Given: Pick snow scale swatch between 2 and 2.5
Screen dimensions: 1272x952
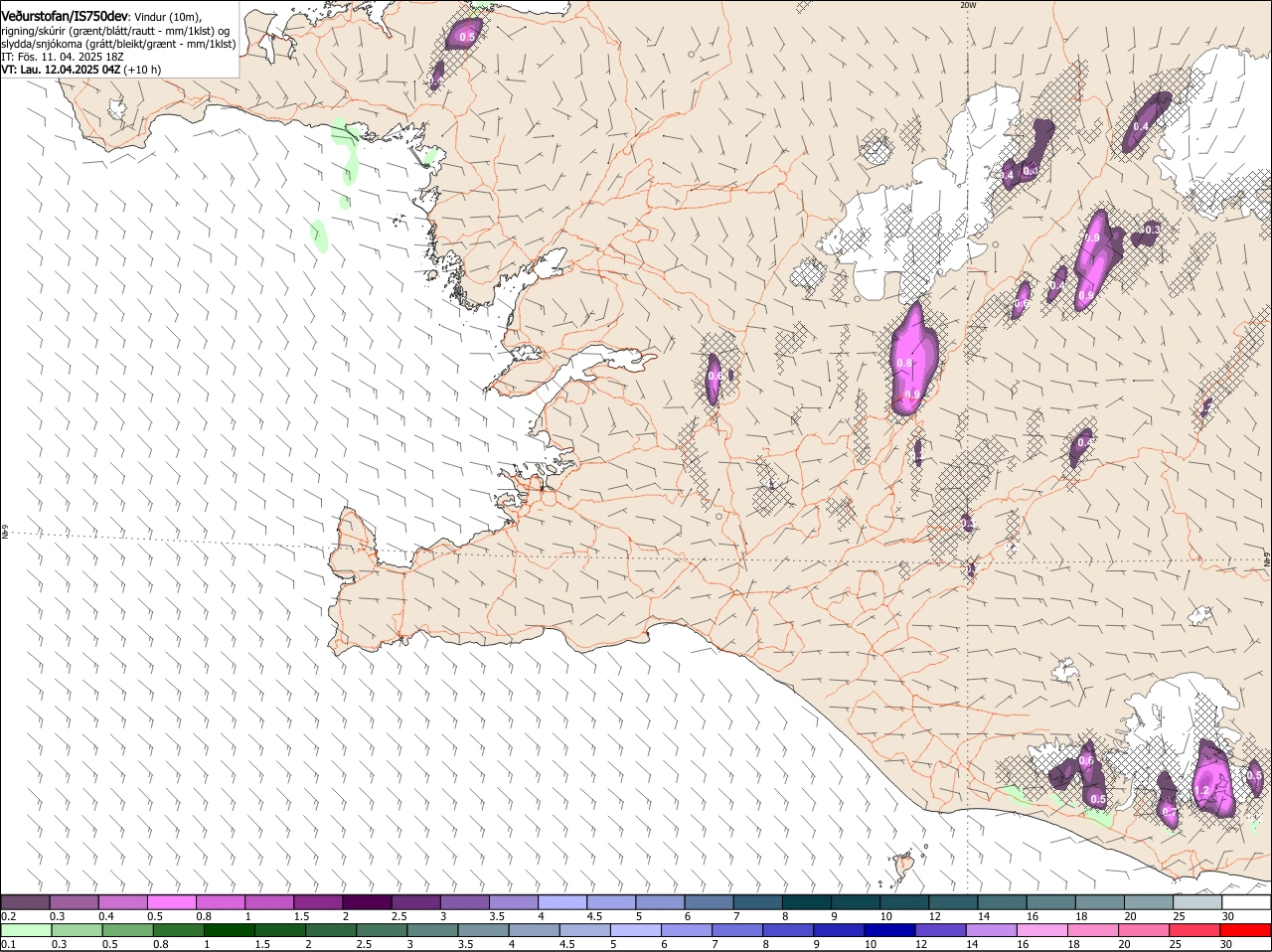Looking at the screenshot, I should pyautogui.click(x=368, y=902).
